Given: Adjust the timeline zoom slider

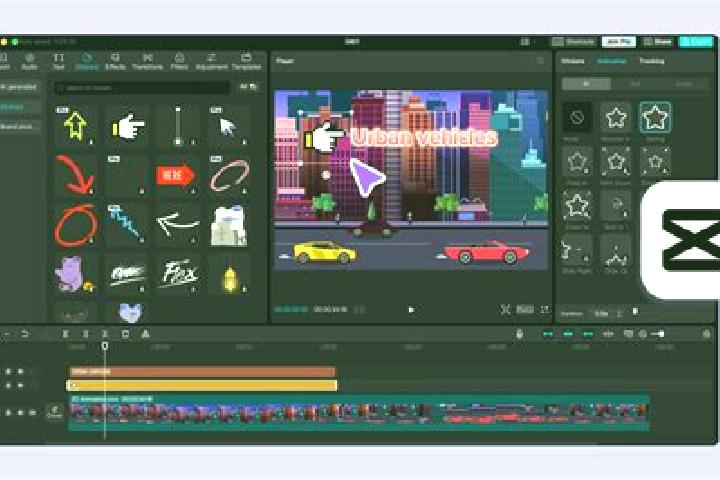Looking at the screenshot, I should click(x=658, y=334).
